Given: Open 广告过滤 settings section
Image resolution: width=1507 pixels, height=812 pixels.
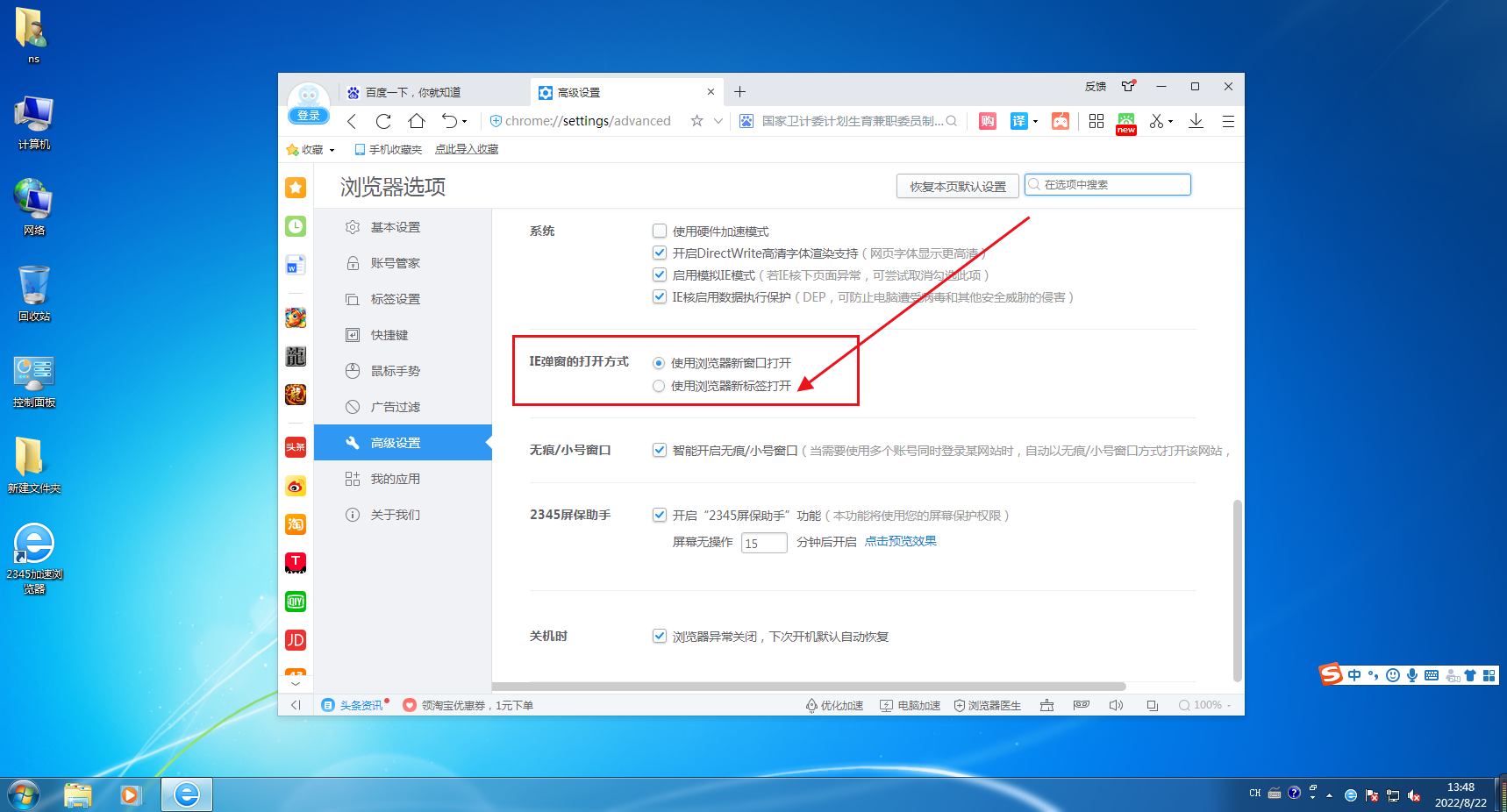Looking at the screenshot, I should click(x=403, y=407).
